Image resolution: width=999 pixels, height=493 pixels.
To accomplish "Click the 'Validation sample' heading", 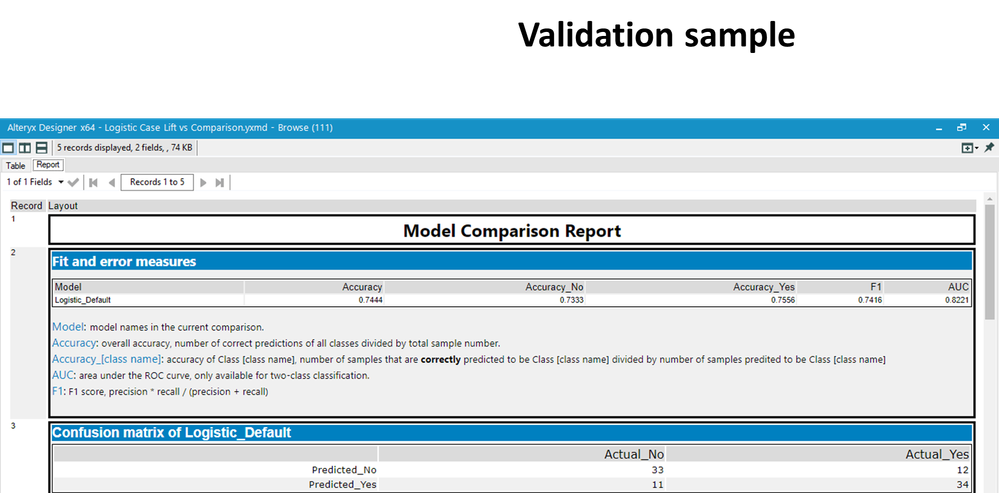I will coord(657,35).
